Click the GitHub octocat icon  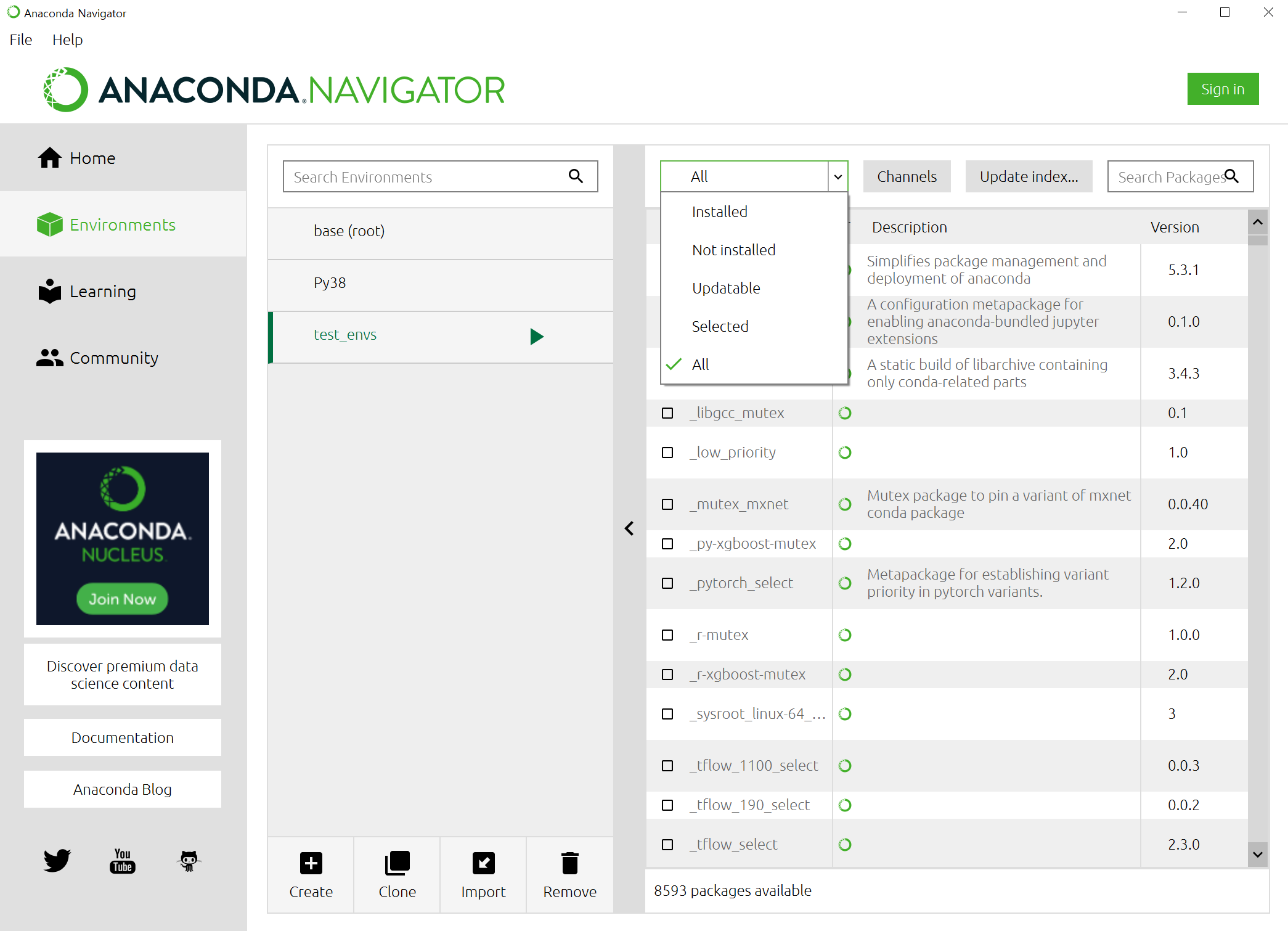click(x=189, y=860)
